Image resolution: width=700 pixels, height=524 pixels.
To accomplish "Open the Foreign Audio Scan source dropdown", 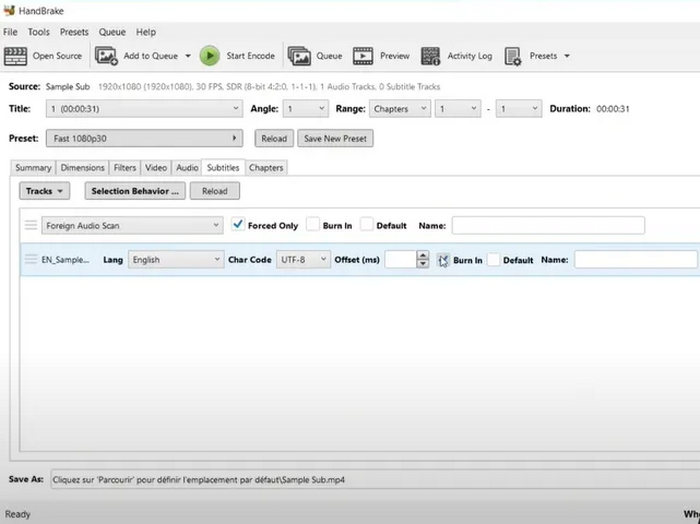I will (132, 225).
